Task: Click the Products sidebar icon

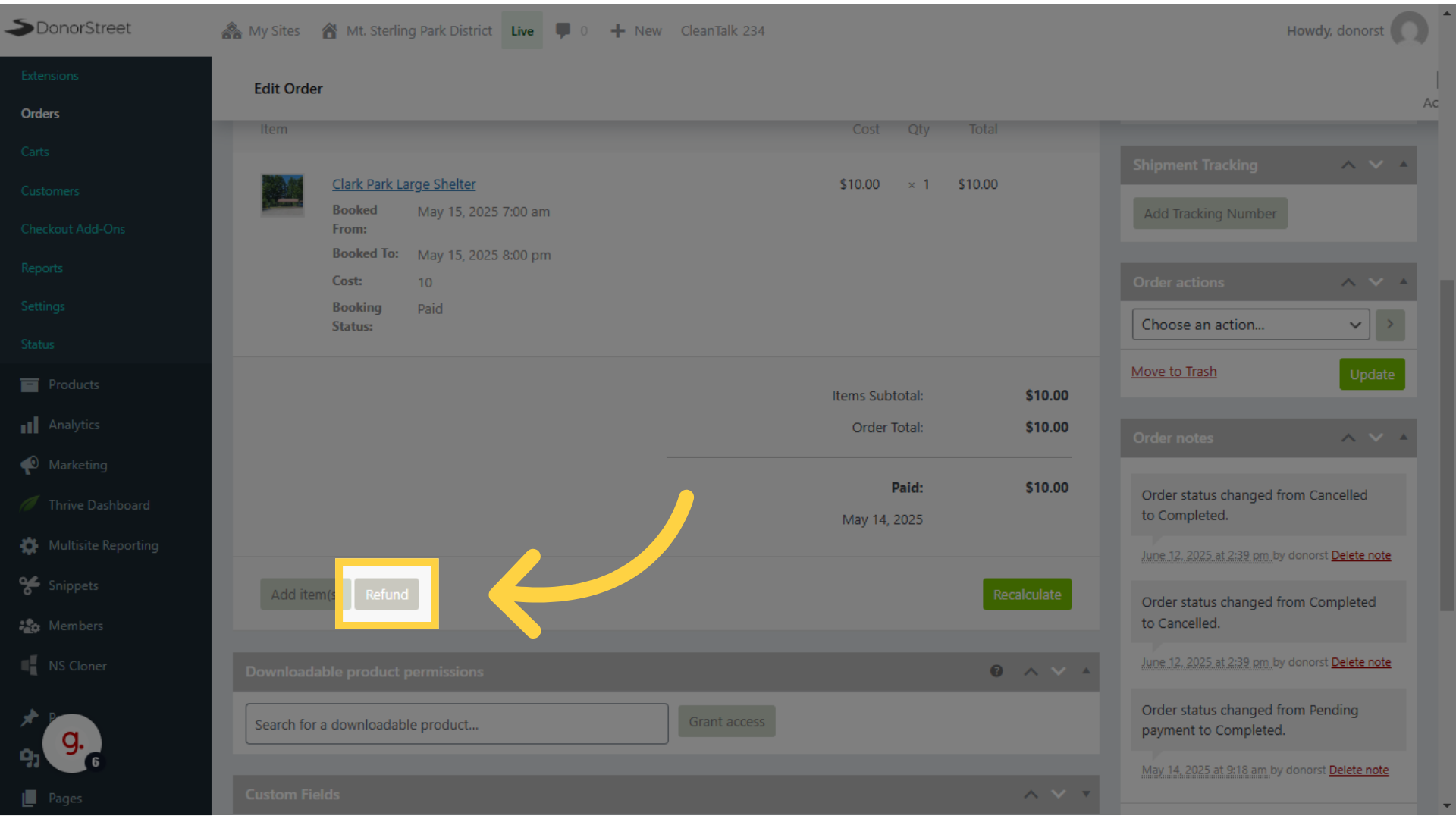Action: pyautogui.click(x=30, y=384)
